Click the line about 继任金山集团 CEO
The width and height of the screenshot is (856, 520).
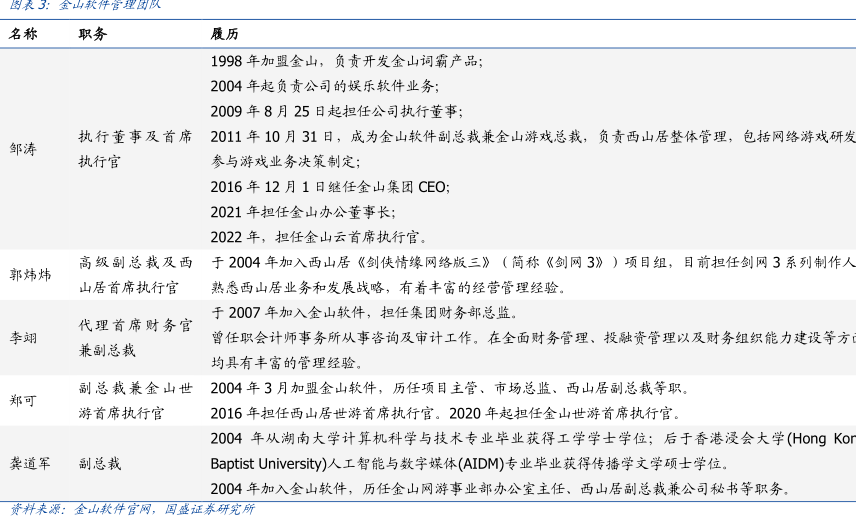pyautogui.click(x=330, y=186)
